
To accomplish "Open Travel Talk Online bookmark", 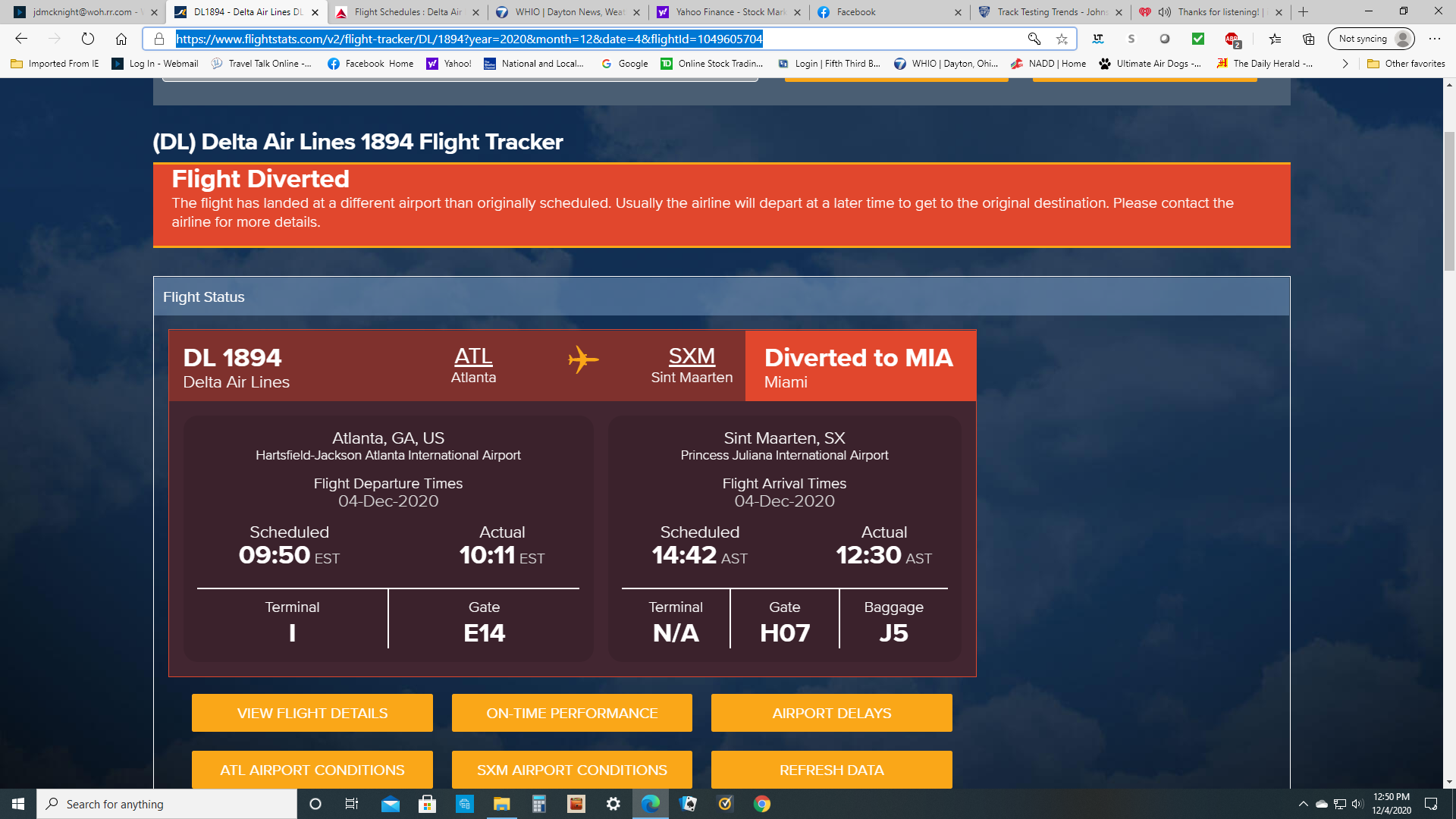I will pyautogui.click(x=261, y=64).
